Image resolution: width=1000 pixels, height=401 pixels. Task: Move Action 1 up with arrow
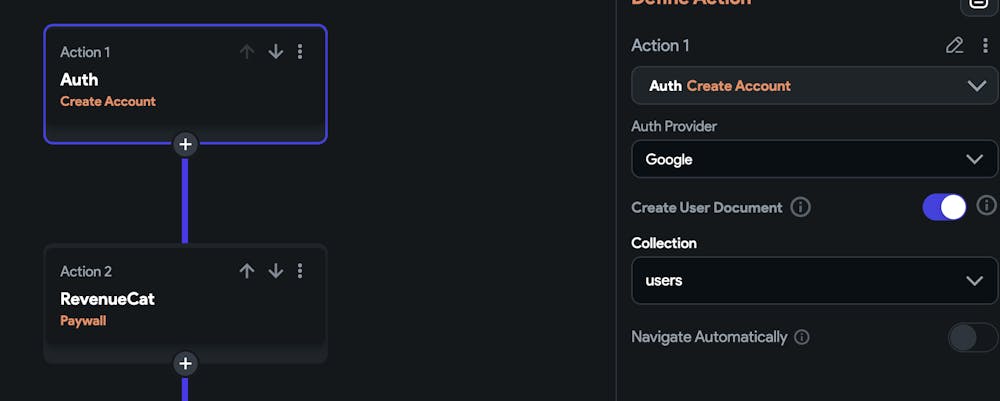click(247, 52)
